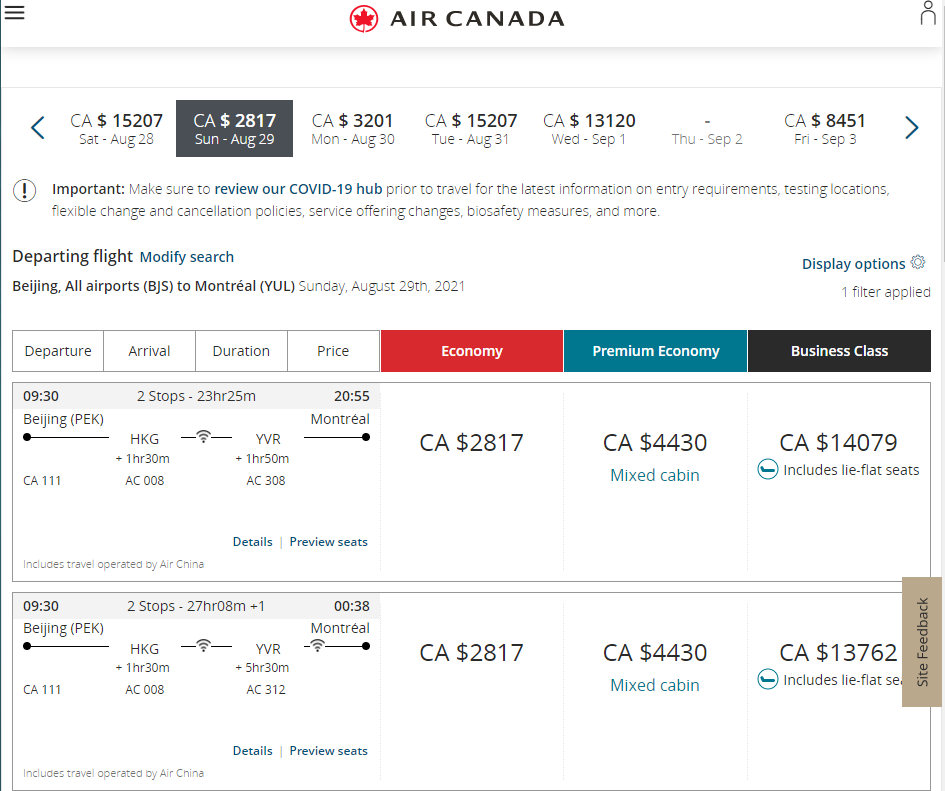The width and height of the screenshot is (945, 791).
Task: Click the previous dates left arrow
Action: point(38,128)
